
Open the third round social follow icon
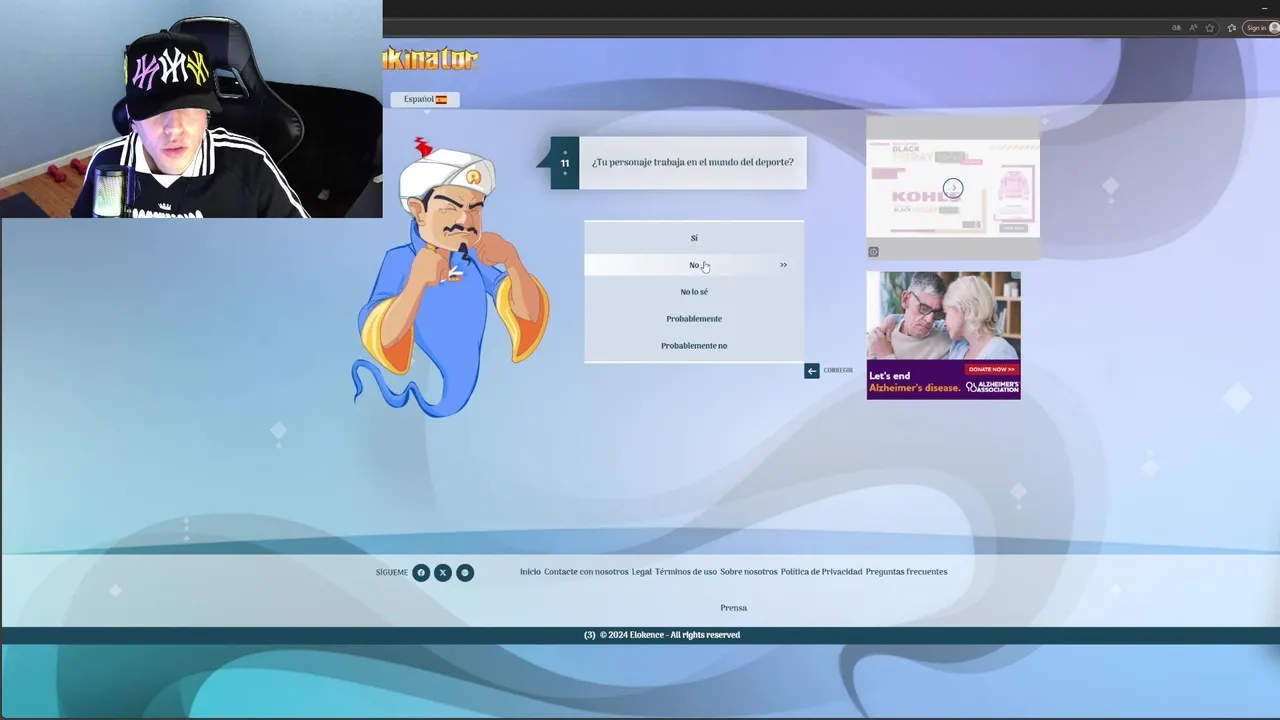click(465, 573)
